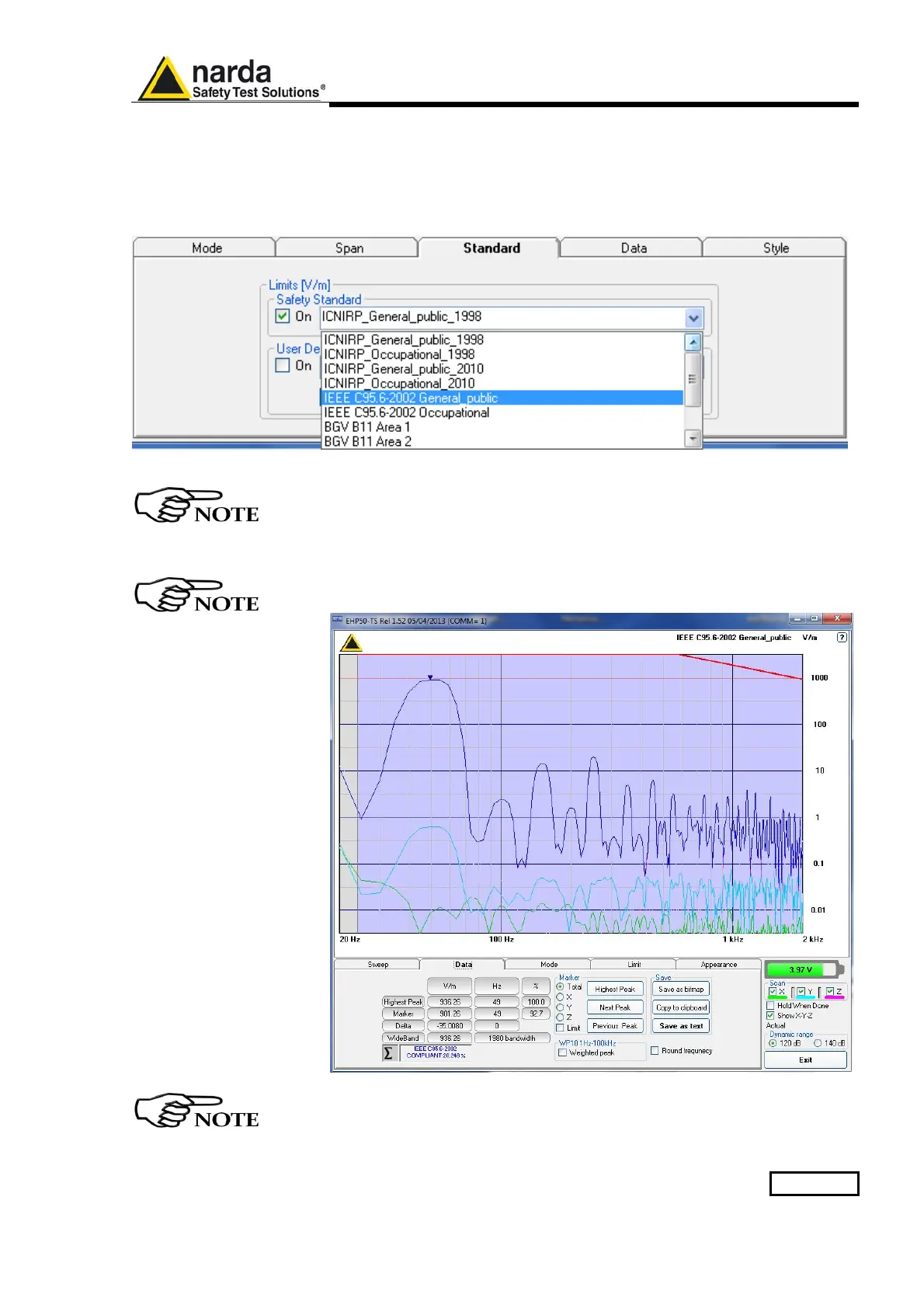The height and width of the screenshot is (1308, 924).
Task: Enable Hold When Done checkbox
Action: coord(770,1005)
